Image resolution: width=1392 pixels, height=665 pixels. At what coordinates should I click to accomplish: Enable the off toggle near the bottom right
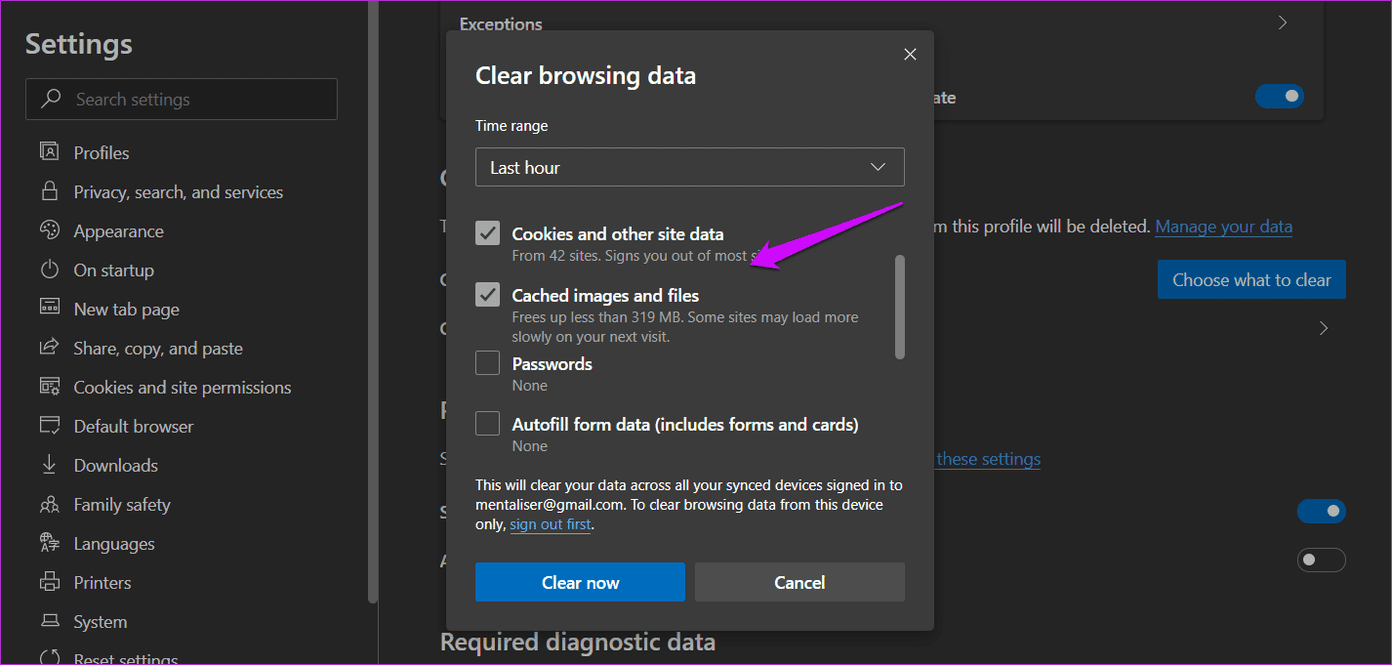coord(1321,559)
